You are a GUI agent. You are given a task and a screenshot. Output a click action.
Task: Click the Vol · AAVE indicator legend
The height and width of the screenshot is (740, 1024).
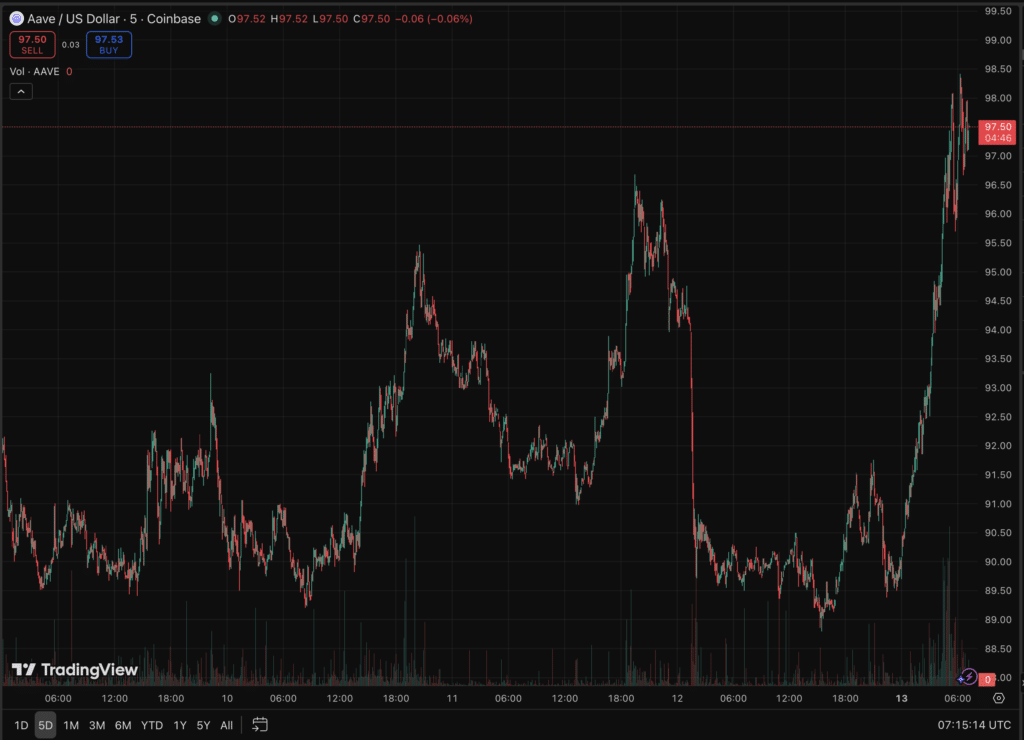pos(35,71)
